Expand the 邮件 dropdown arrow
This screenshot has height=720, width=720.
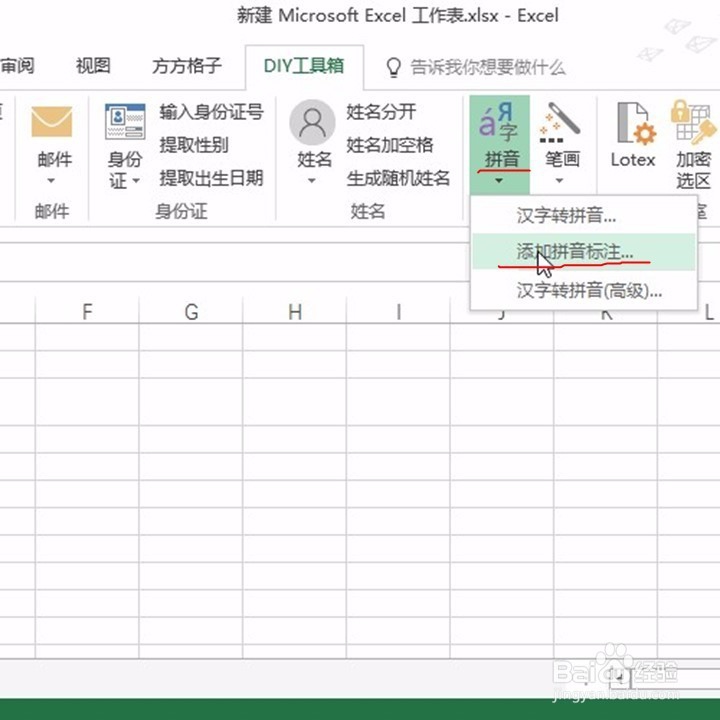51,180
